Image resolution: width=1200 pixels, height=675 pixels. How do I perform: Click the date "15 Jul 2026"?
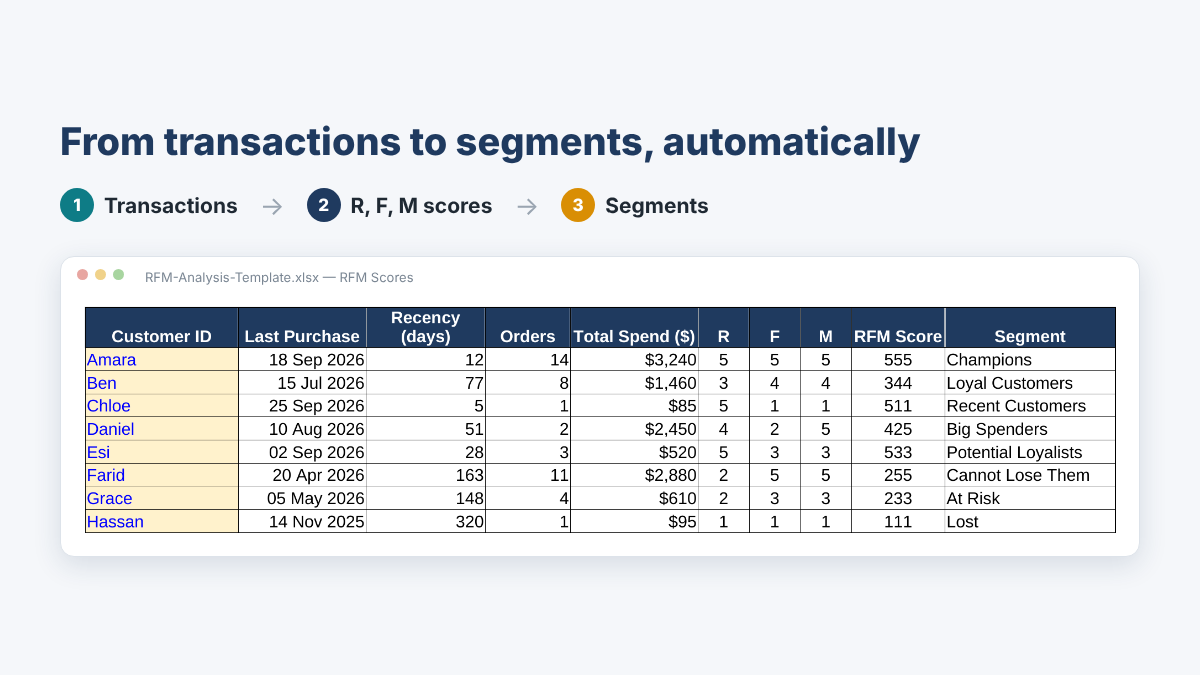tap(321, 383)
